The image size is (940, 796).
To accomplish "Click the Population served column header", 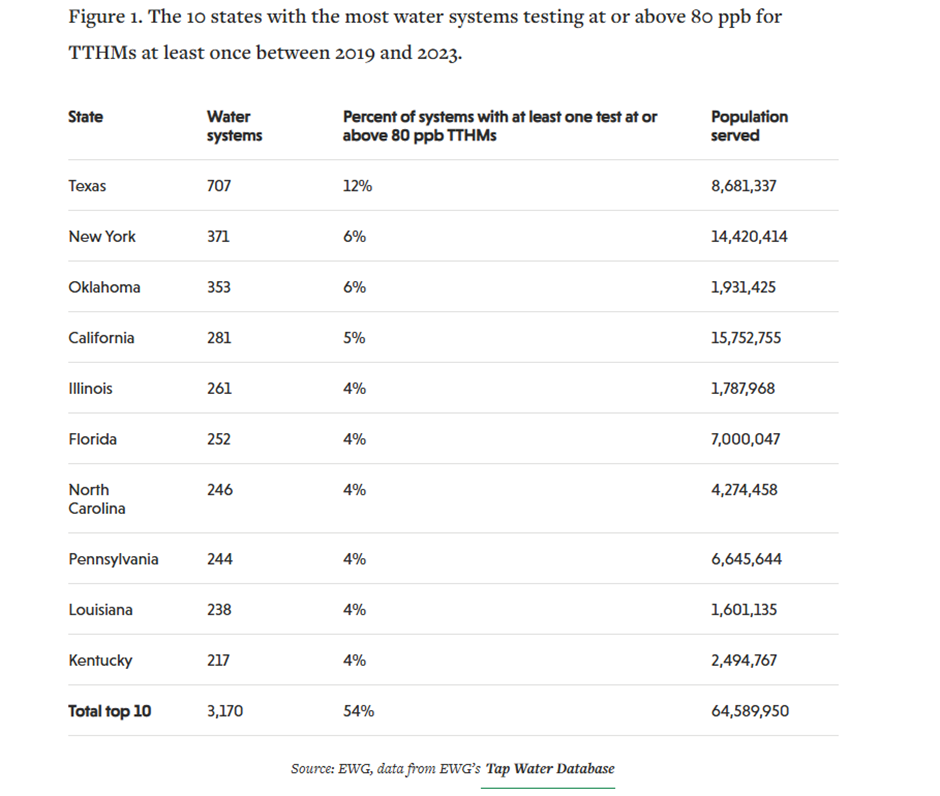I will pyautogui.click(x=749, y=126).
